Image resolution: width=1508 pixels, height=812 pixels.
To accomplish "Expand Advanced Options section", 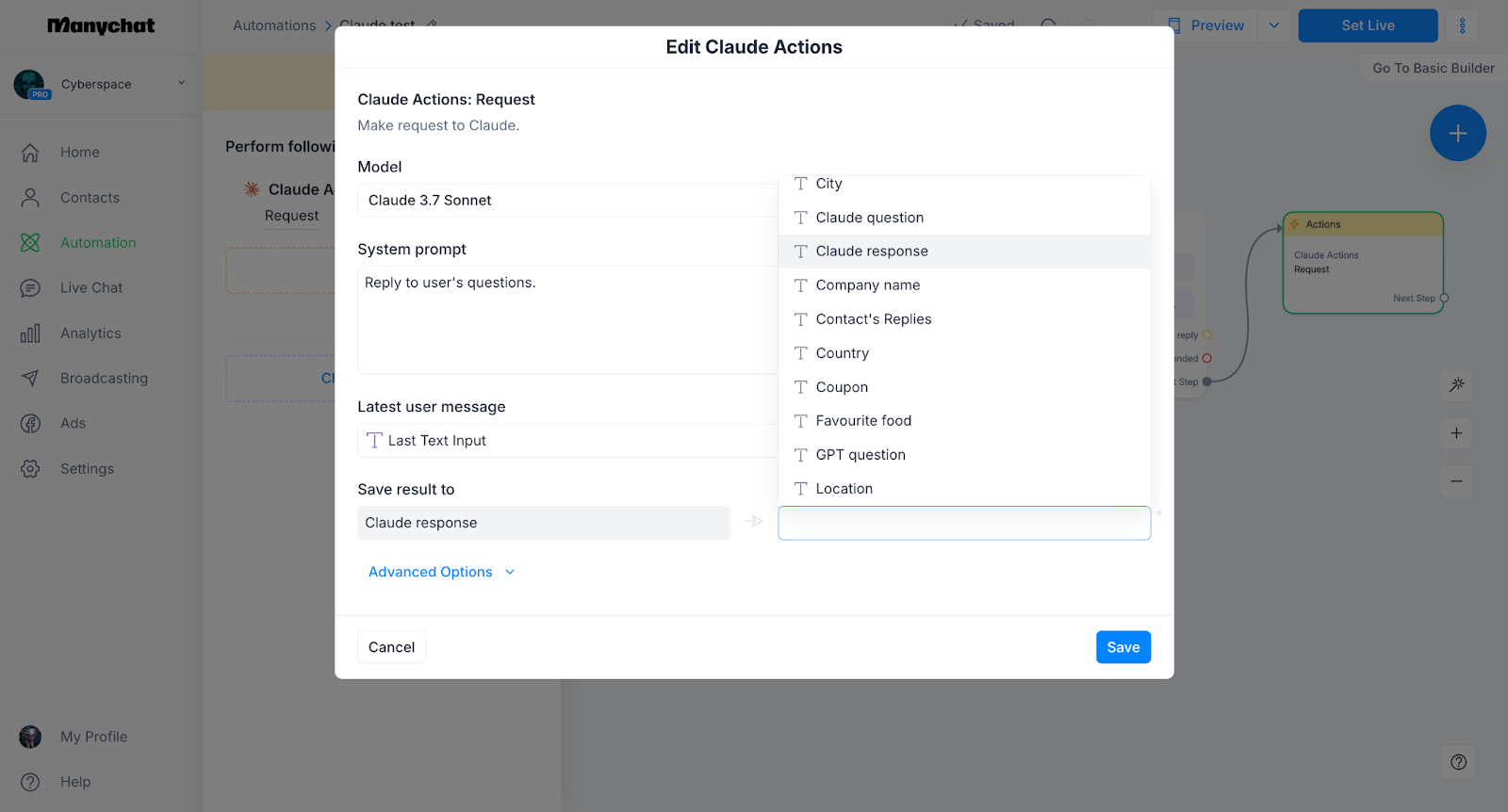I will tap(441, 572).
